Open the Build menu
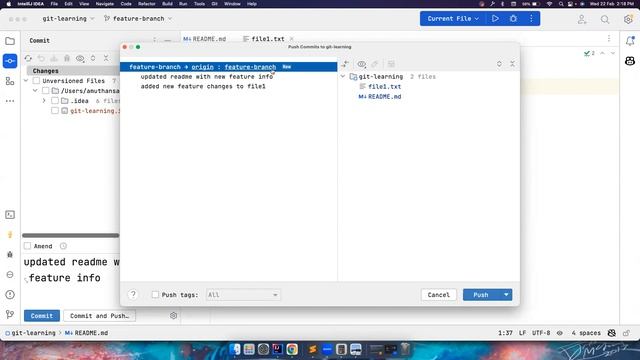Viewport: 640px width, 360px height. [167, 4]
